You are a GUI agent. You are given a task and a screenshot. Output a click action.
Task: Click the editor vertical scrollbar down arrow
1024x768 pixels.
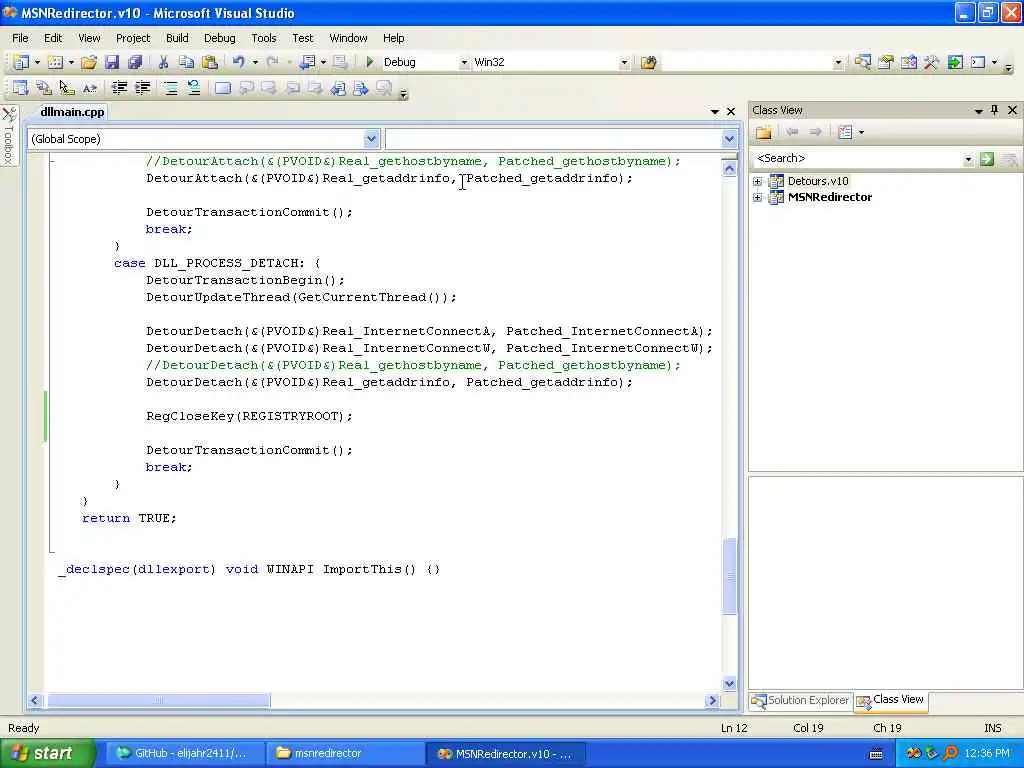tap(729, 684)
